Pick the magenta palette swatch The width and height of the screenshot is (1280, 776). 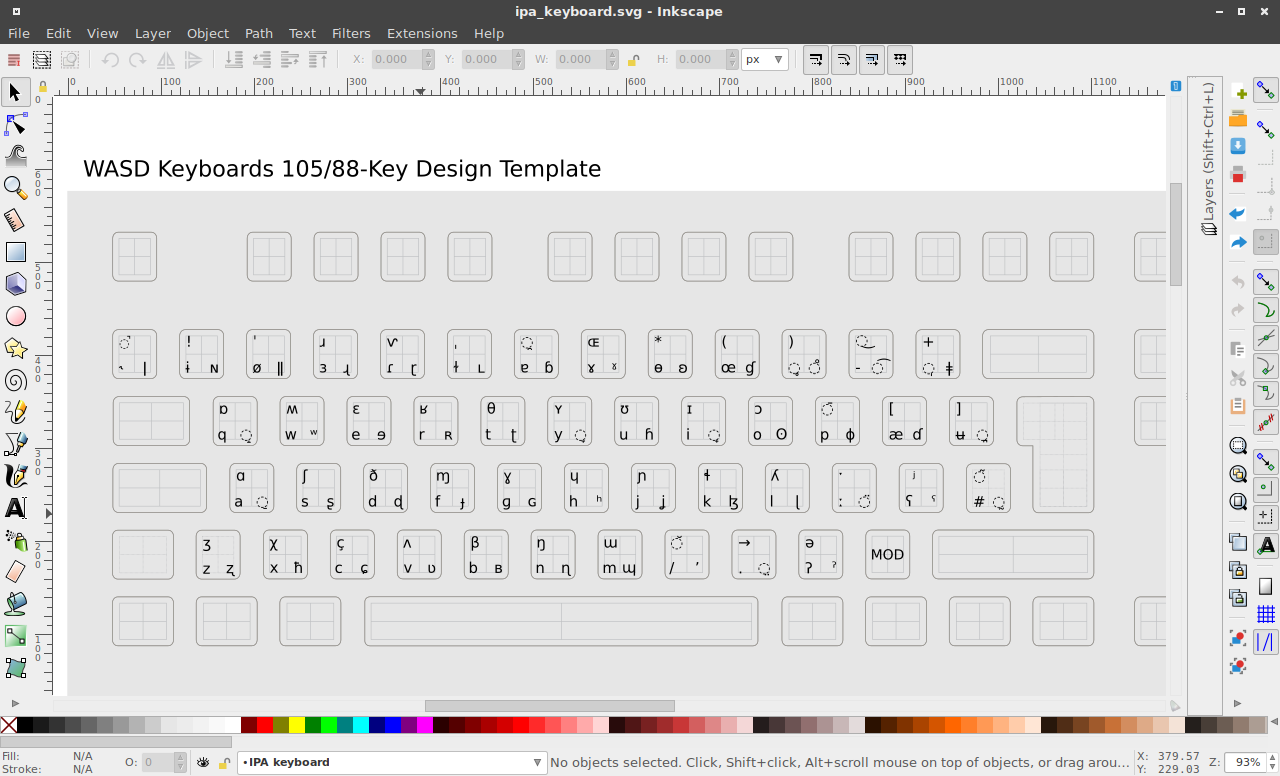425,725
